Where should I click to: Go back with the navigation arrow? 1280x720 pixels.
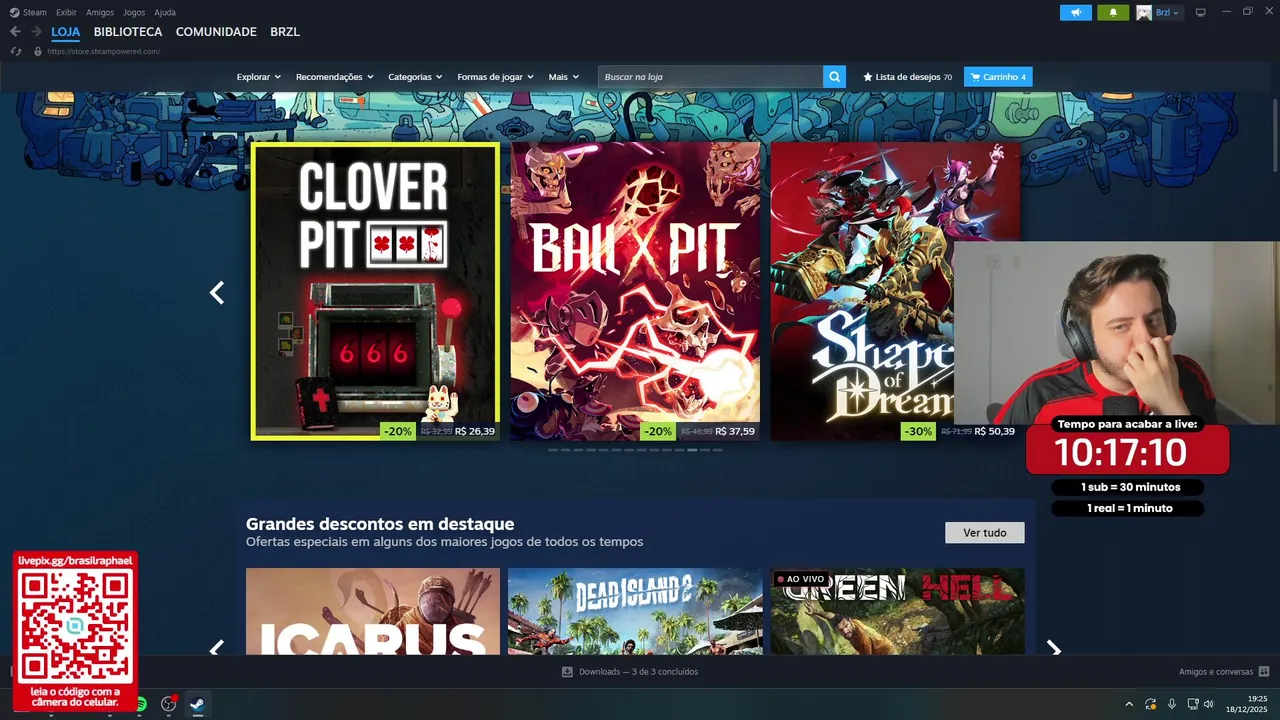coord(15,32)
